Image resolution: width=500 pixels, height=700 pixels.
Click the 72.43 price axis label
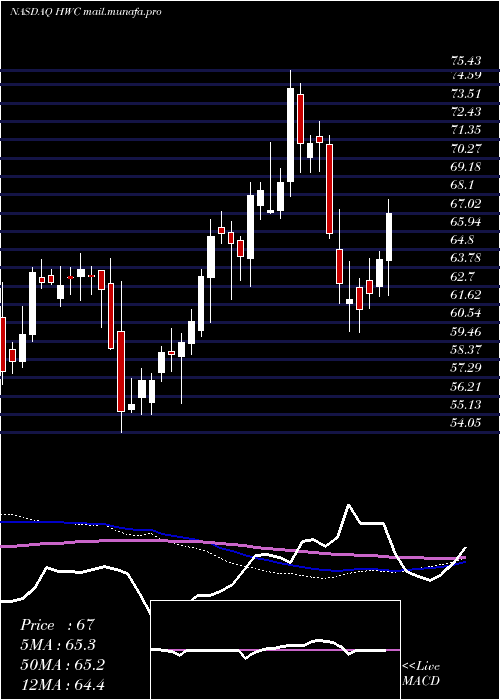465,112
